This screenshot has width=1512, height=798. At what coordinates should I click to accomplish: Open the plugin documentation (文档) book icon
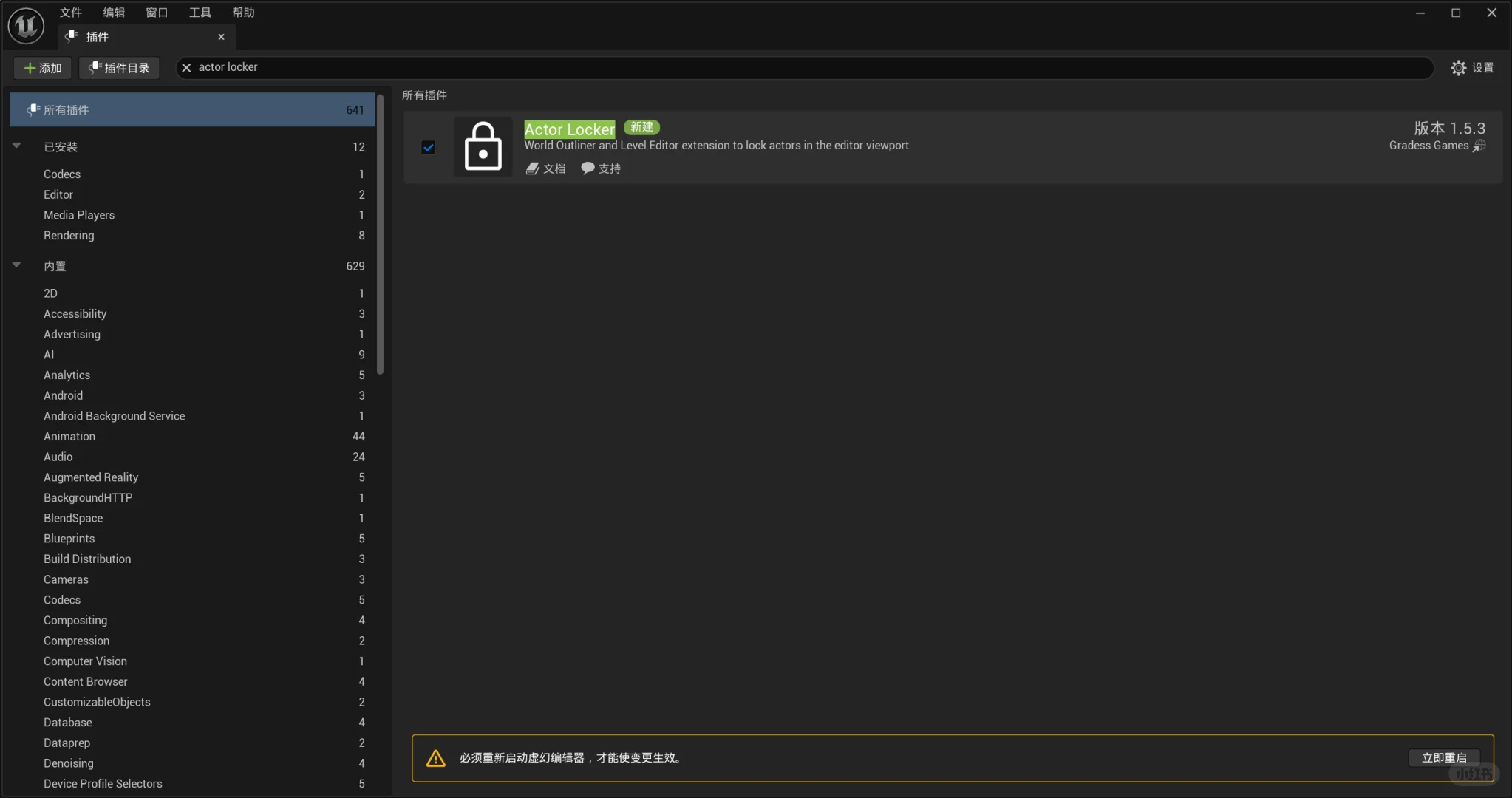532,168
